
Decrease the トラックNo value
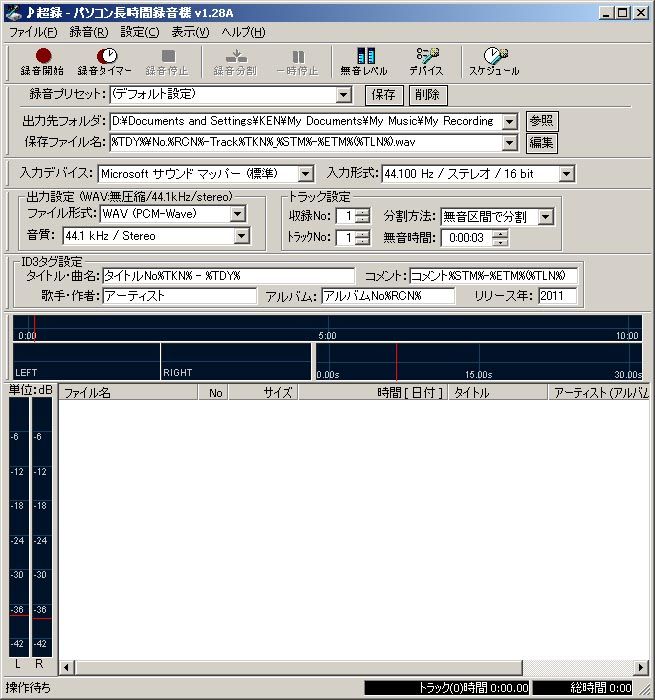click(363, 241)
